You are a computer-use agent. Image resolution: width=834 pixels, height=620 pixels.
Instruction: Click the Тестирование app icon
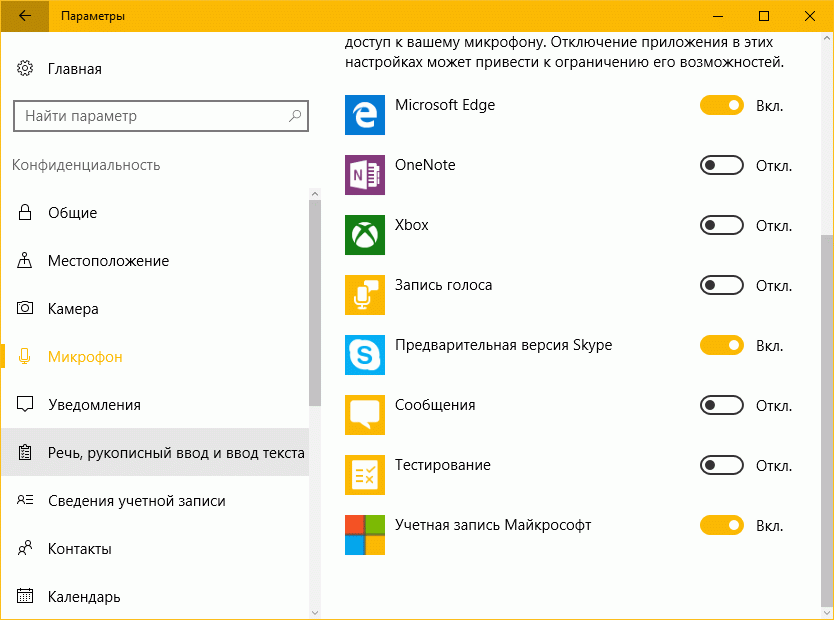365,475
